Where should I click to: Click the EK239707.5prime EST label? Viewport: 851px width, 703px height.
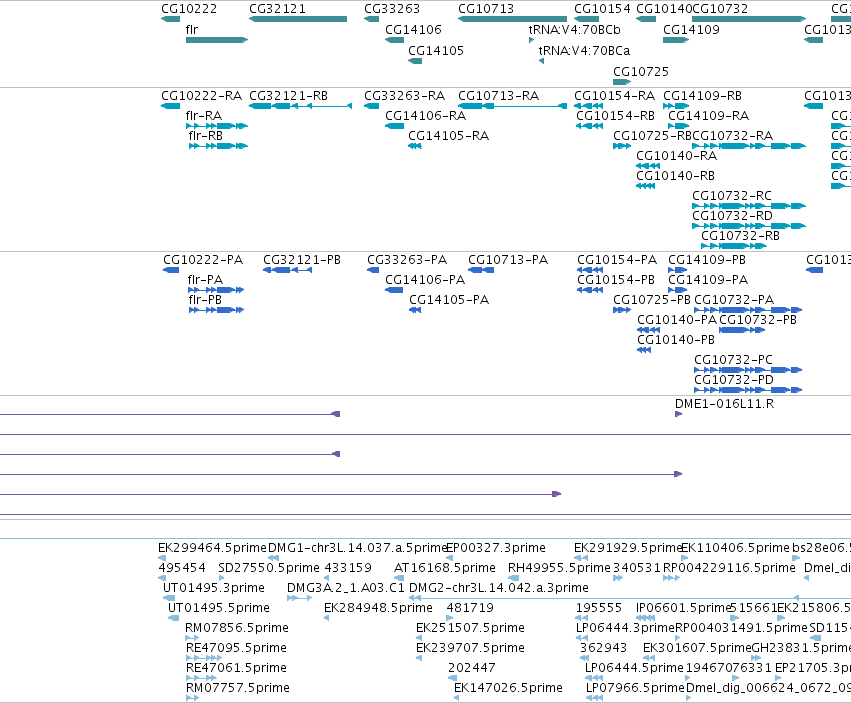click(471, 648)
